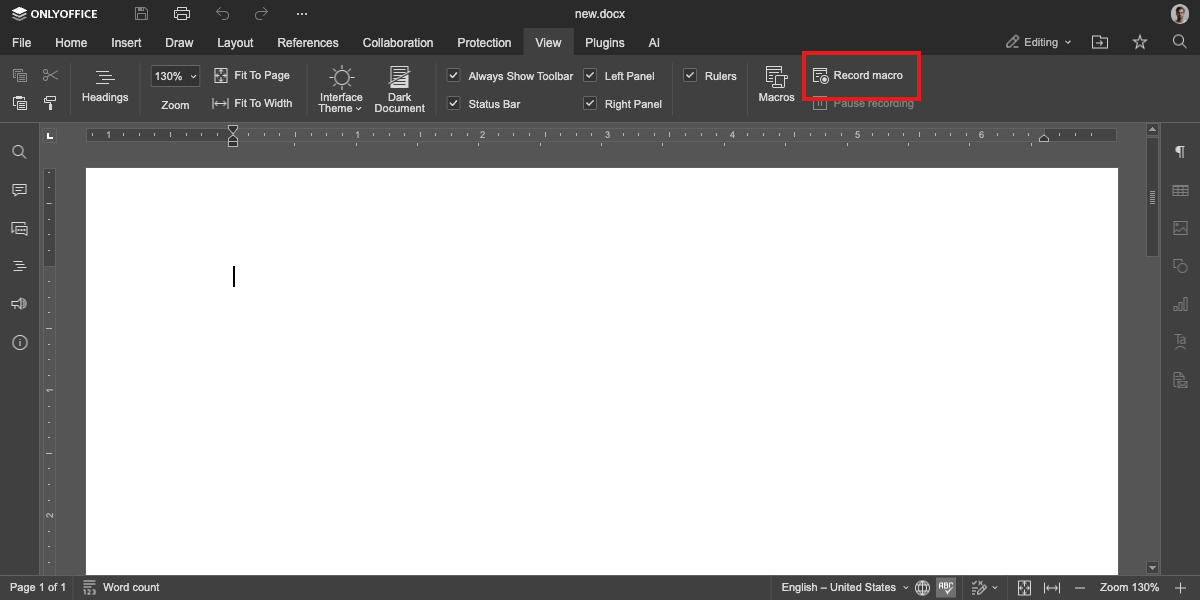Uncheck Always Show Toolbar
This screenshot has height=600, width=1200.
[454, 76]
